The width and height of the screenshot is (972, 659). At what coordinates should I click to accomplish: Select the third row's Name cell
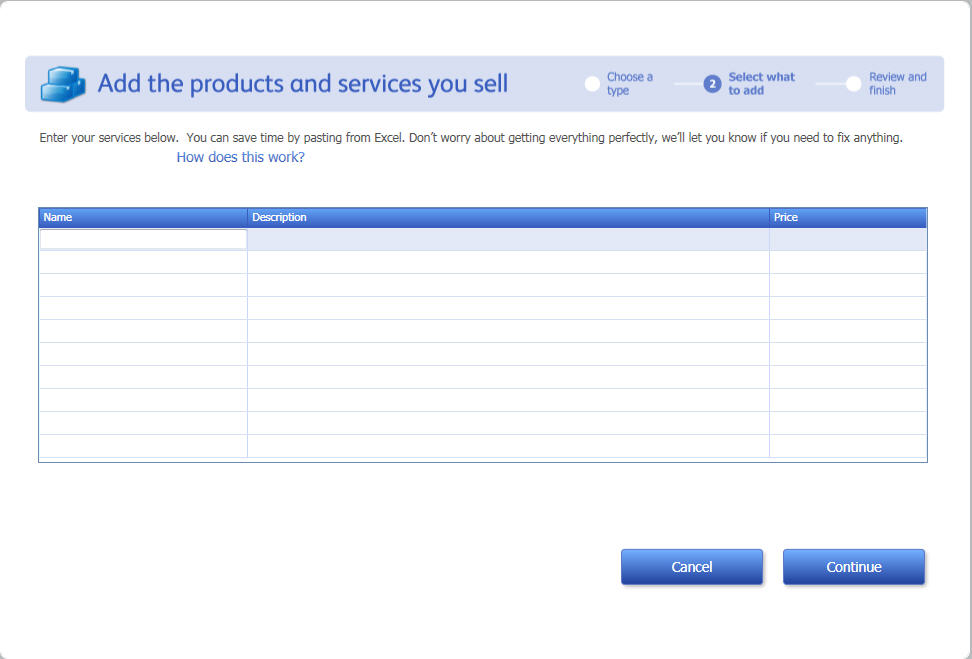(143, 285)
